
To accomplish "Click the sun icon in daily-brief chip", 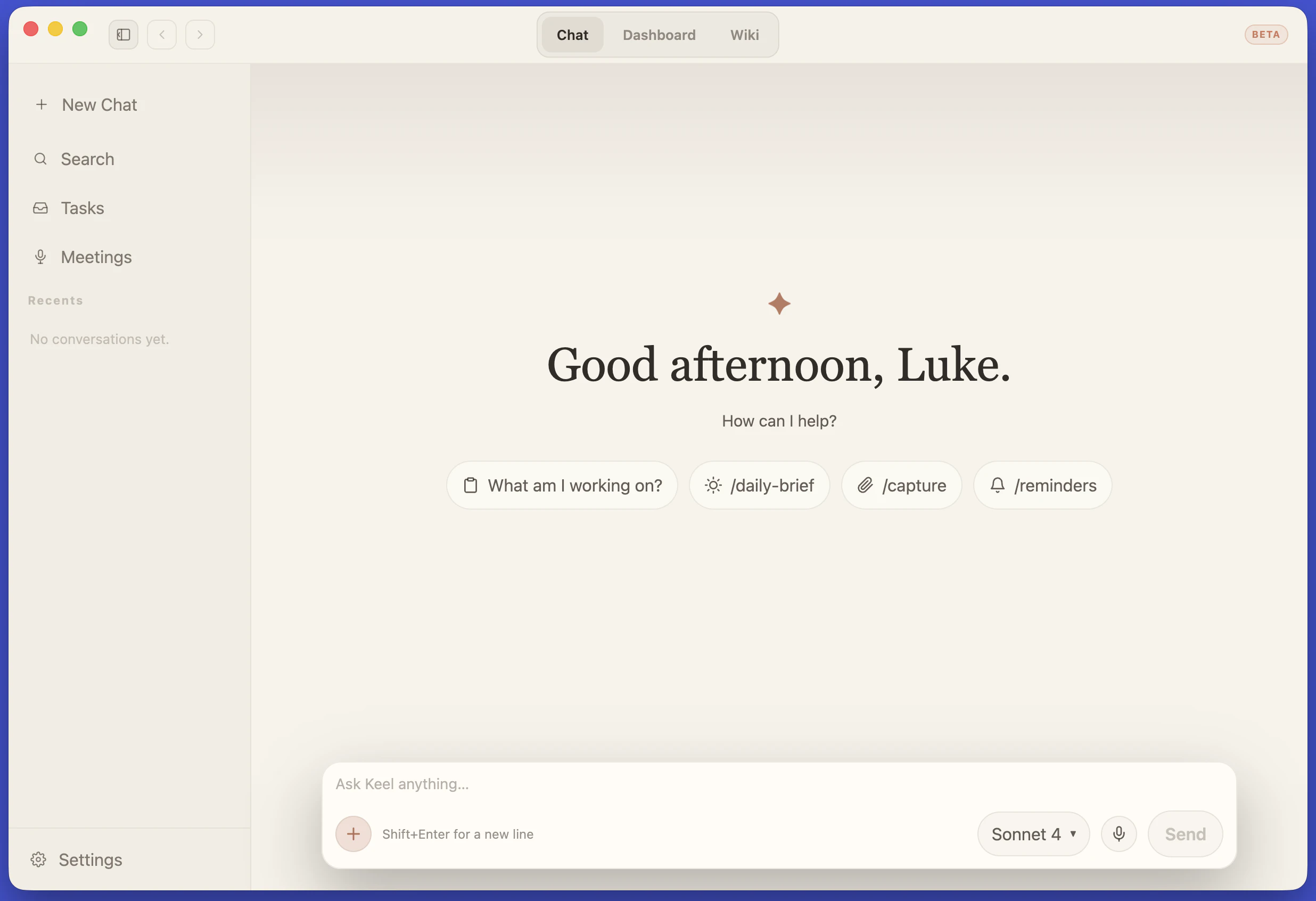I will 713,485.
